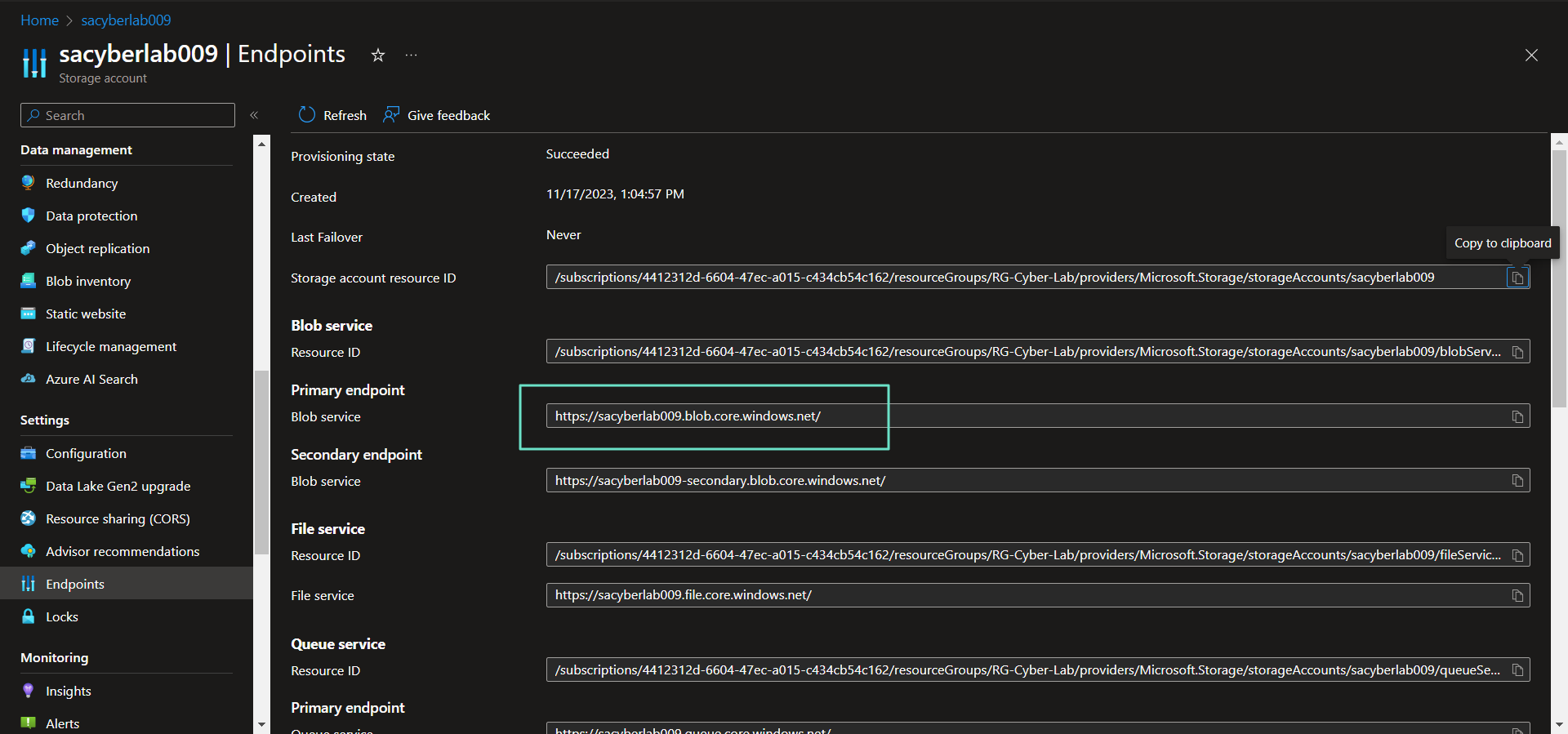The image size is (1568, 734).
Task: Open the ellipsis more options menu
Action: pos(411,56)
